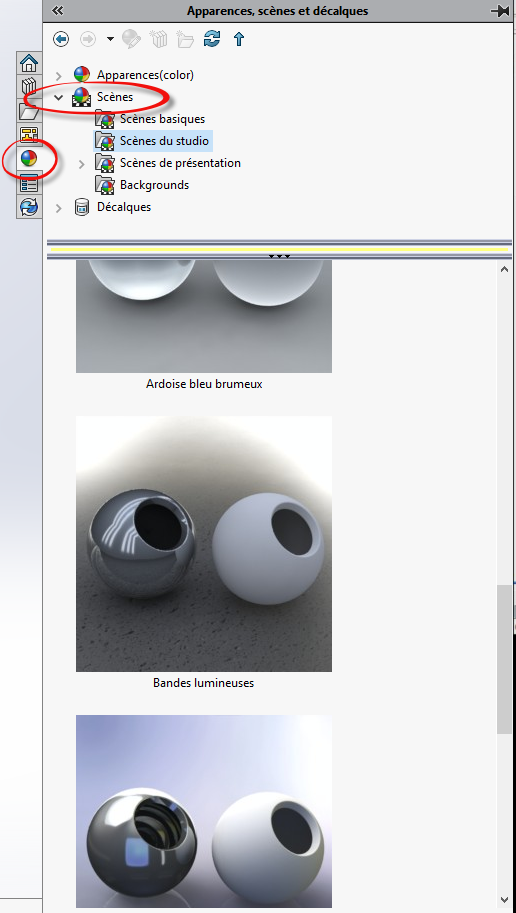
Task: Pin the task pane open
Action: [500, 10]
